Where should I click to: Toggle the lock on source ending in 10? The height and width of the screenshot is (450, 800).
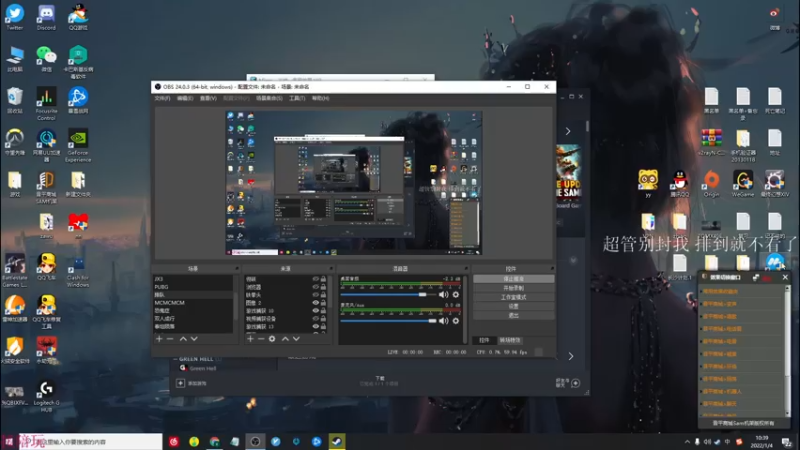point(323,310)
